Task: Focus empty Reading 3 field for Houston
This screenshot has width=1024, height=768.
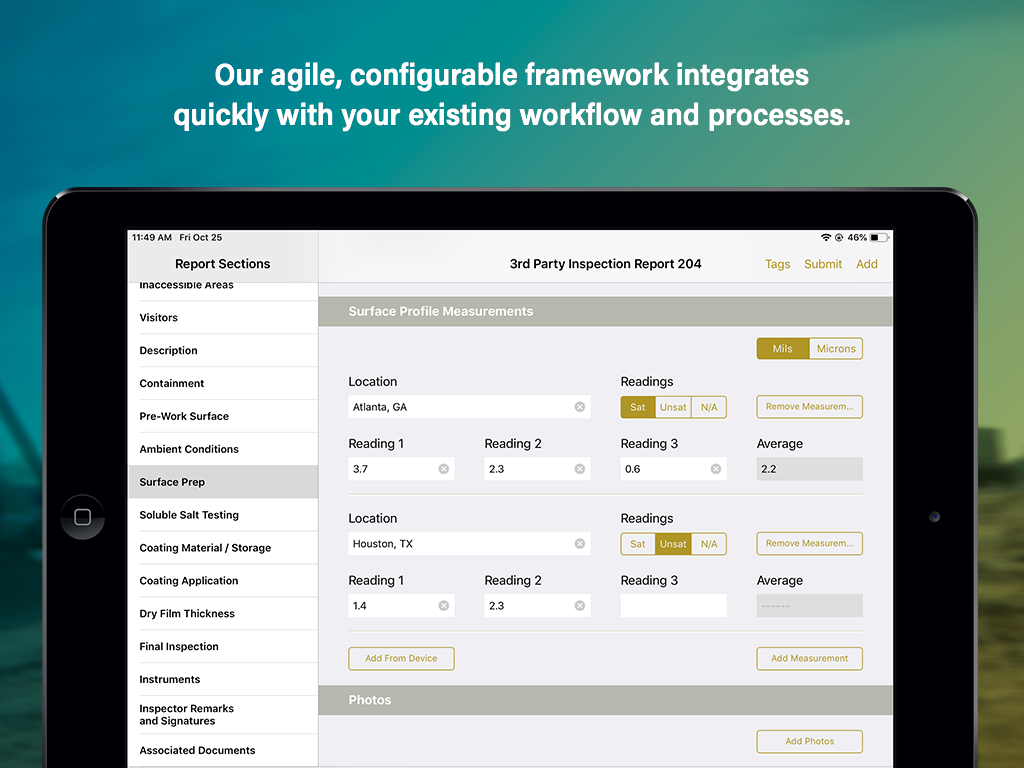Action: tap(673, 605)
